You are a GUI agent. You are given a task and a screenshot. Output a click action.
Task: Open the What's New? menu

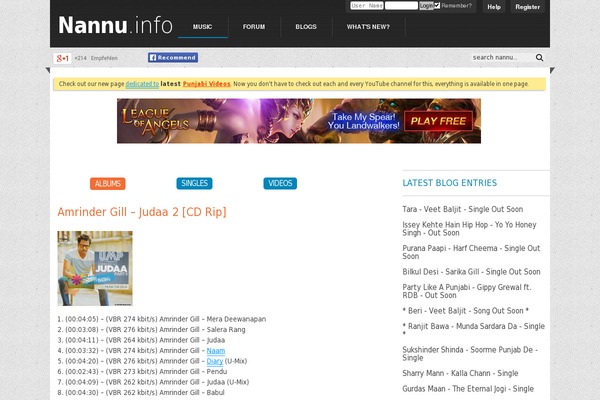tap(368, 27)
